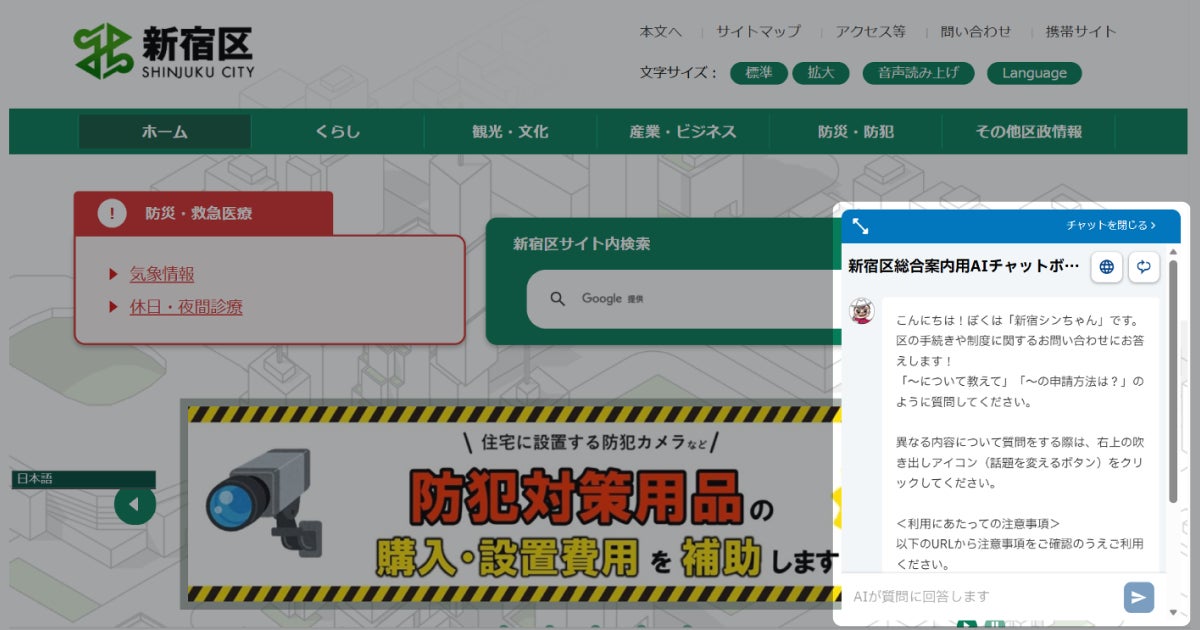Open the 休日・夜間診療 link
Viewport: 1200px width, 630px height.
(x=186, y=307)
